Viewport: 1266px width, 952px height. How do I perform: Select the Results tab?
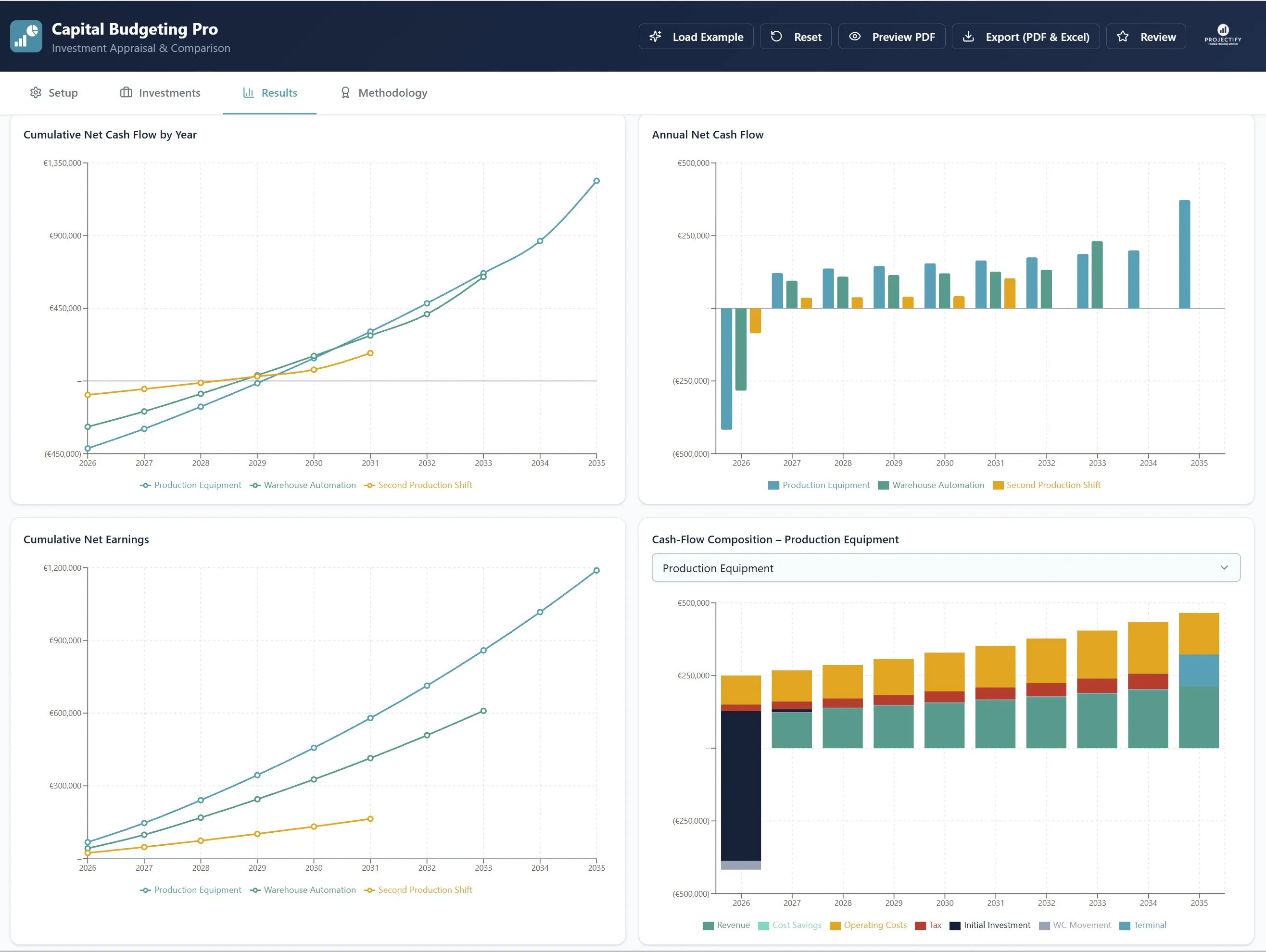click(269, 93)
